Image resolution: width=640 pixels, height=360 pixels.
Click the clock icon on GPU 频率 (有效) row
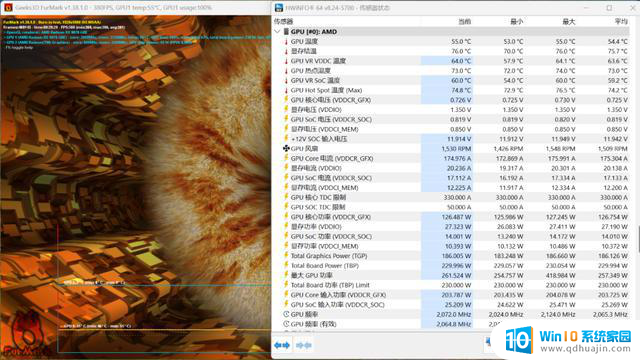[286, 324]
